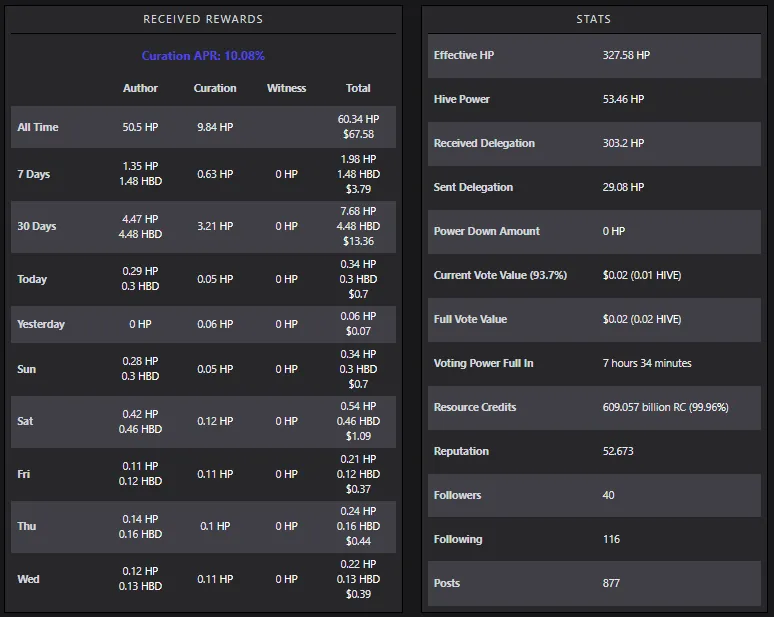Image resolution: width=774 pixels, height=617 pixels.
Task: Click the Power Down Amount label
Action: tap(487, 231)
